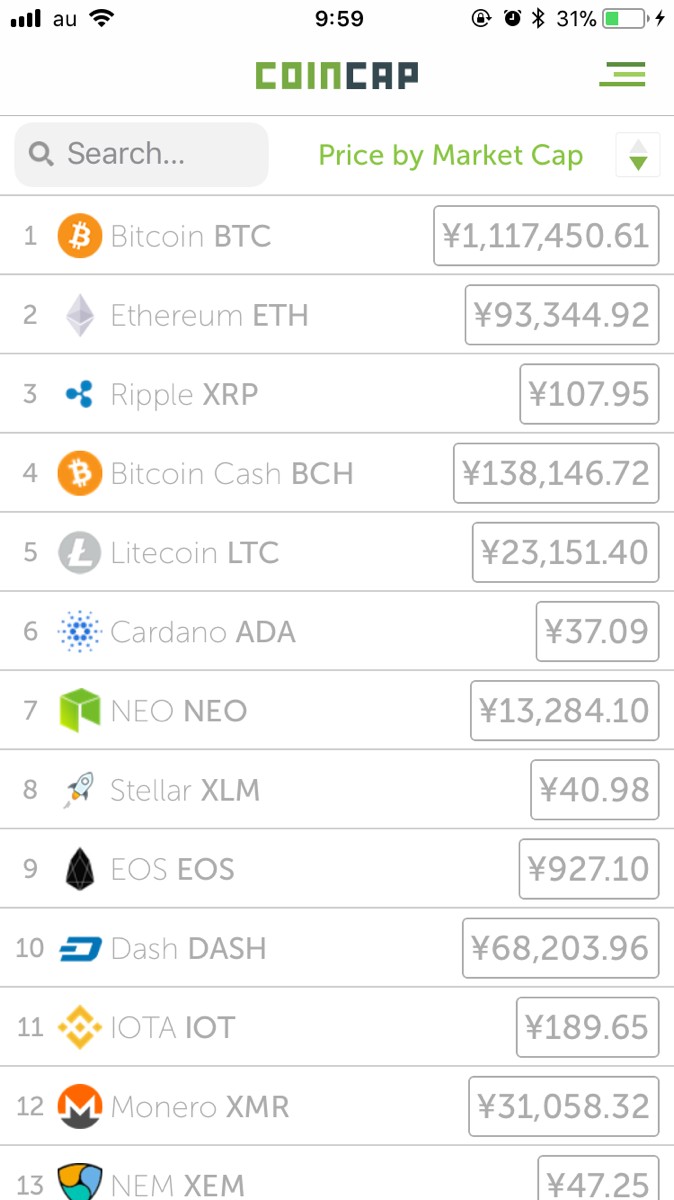Tap the Cardano ADA logo icon
This screenshot has height=1200, width=674.
tap(80, 632)
